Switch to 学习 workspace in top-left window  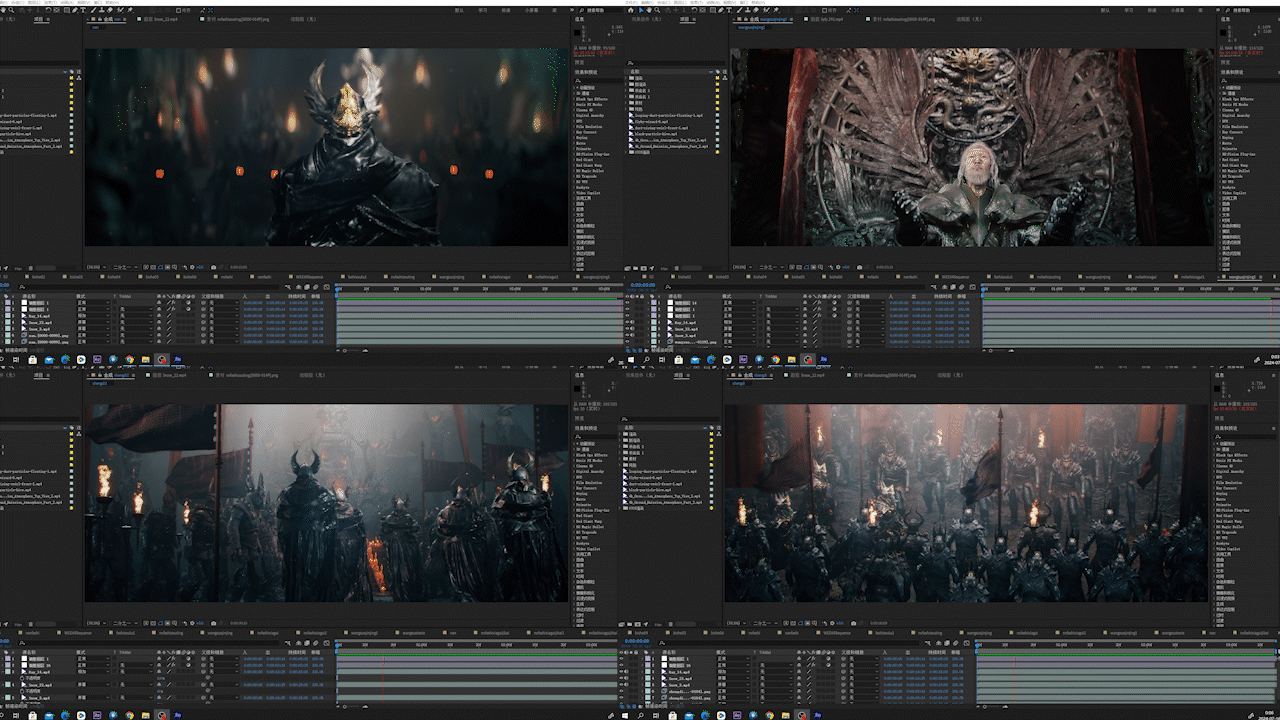[482, 10]
